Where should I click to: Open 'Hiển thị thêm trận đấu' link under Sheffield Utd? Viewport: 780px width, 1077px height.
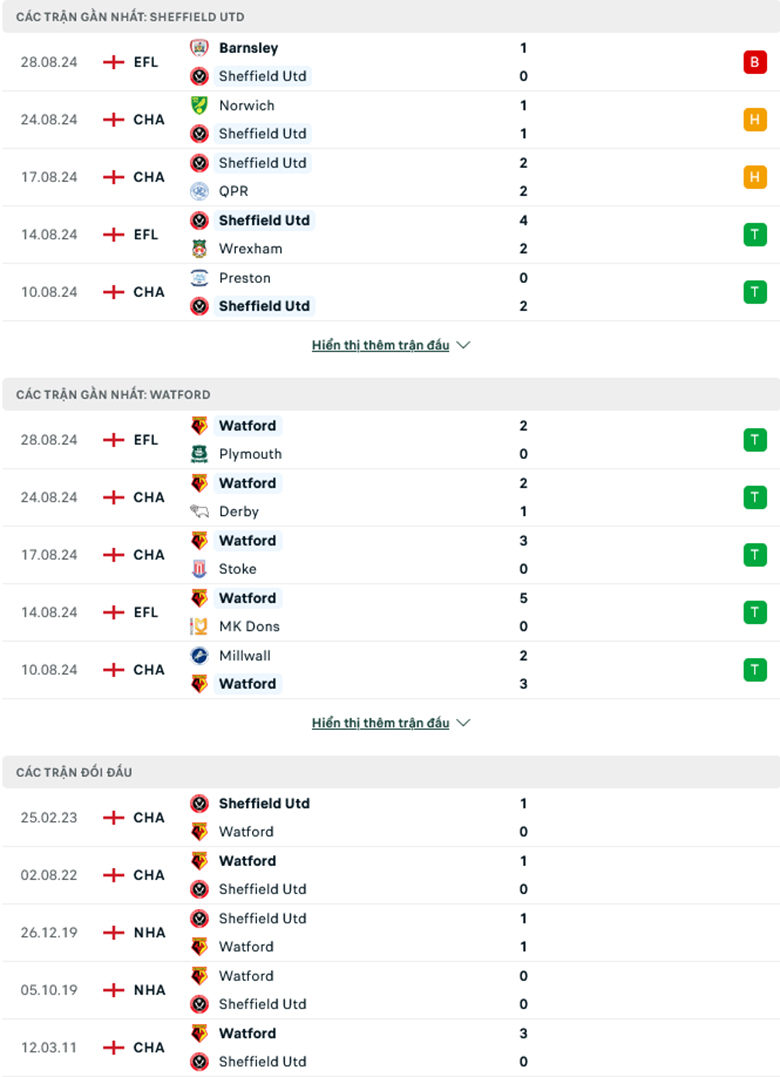pyautogui.click(x=380, y=345)
